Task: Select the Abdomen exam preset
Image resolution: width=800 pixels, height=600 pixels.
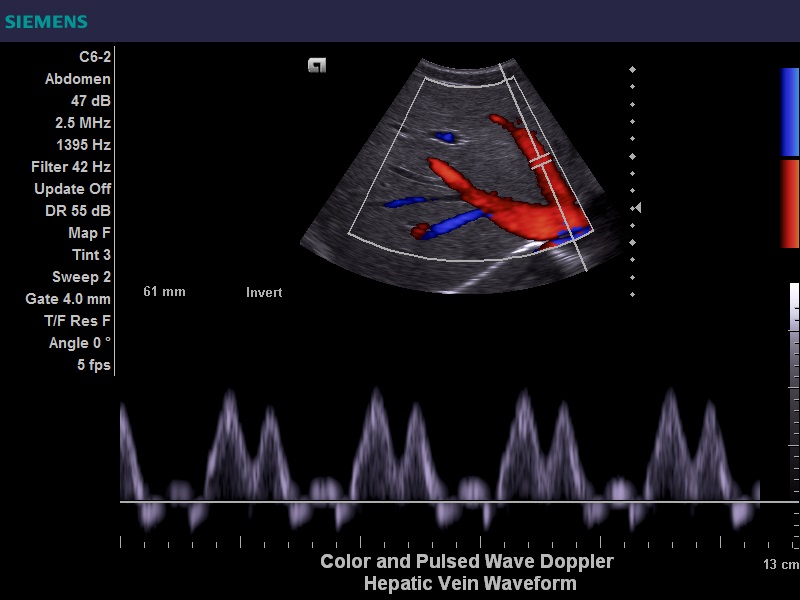Action: coord(77,79)
